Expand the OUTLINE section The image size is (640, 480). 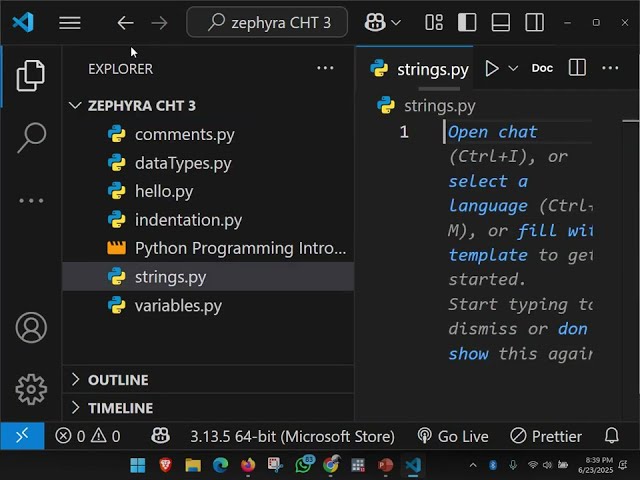pyautogui.click(x=208, y=380)
